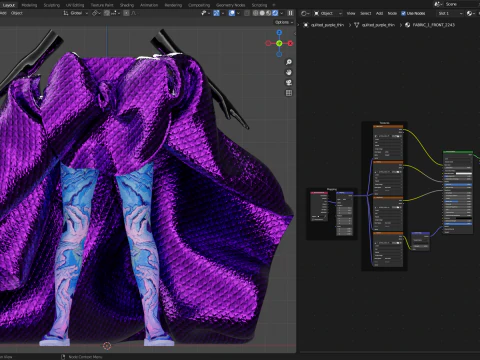Switch to the Rendering workspace tab
480x360 pixels.
pyautogui.click(x=173, y=5)
